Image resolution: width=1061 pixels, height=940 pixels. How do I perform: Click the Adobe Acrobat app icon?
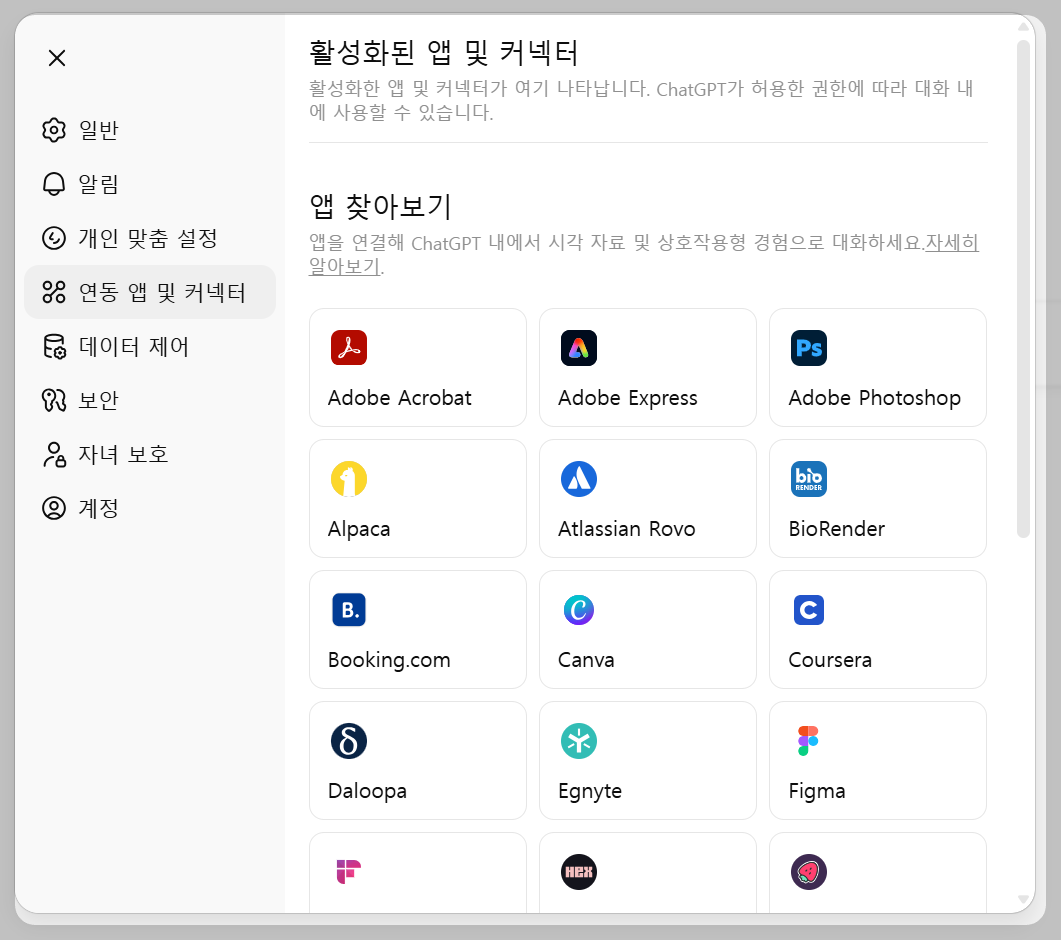coord(349,348)
